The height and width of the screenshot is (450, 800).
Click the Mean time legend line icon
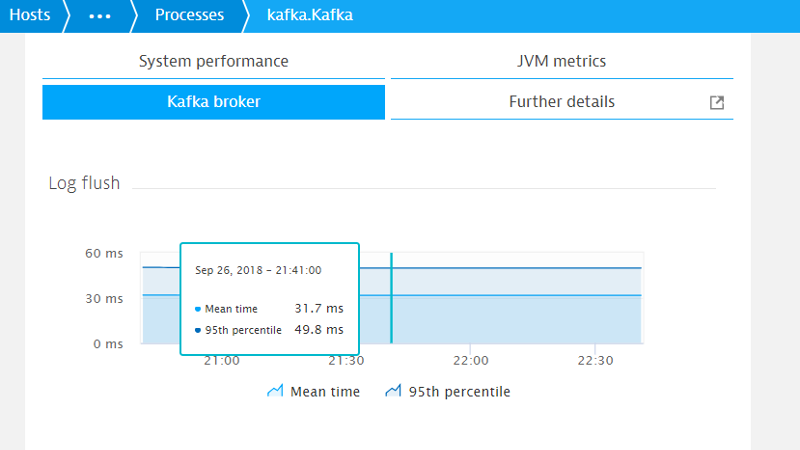coord(275,391)
